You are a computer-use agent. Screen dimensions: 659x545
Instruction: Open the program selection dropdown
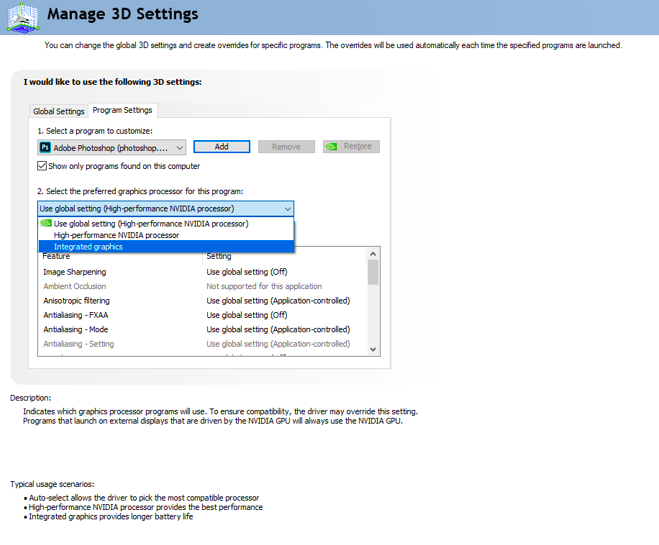(x=111, y=147)
